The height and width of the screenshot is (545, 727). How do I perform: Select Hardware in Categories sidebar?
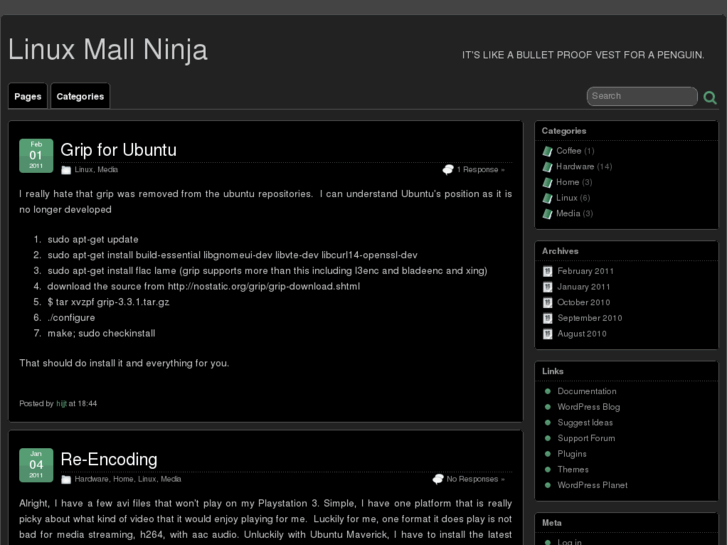575,167
